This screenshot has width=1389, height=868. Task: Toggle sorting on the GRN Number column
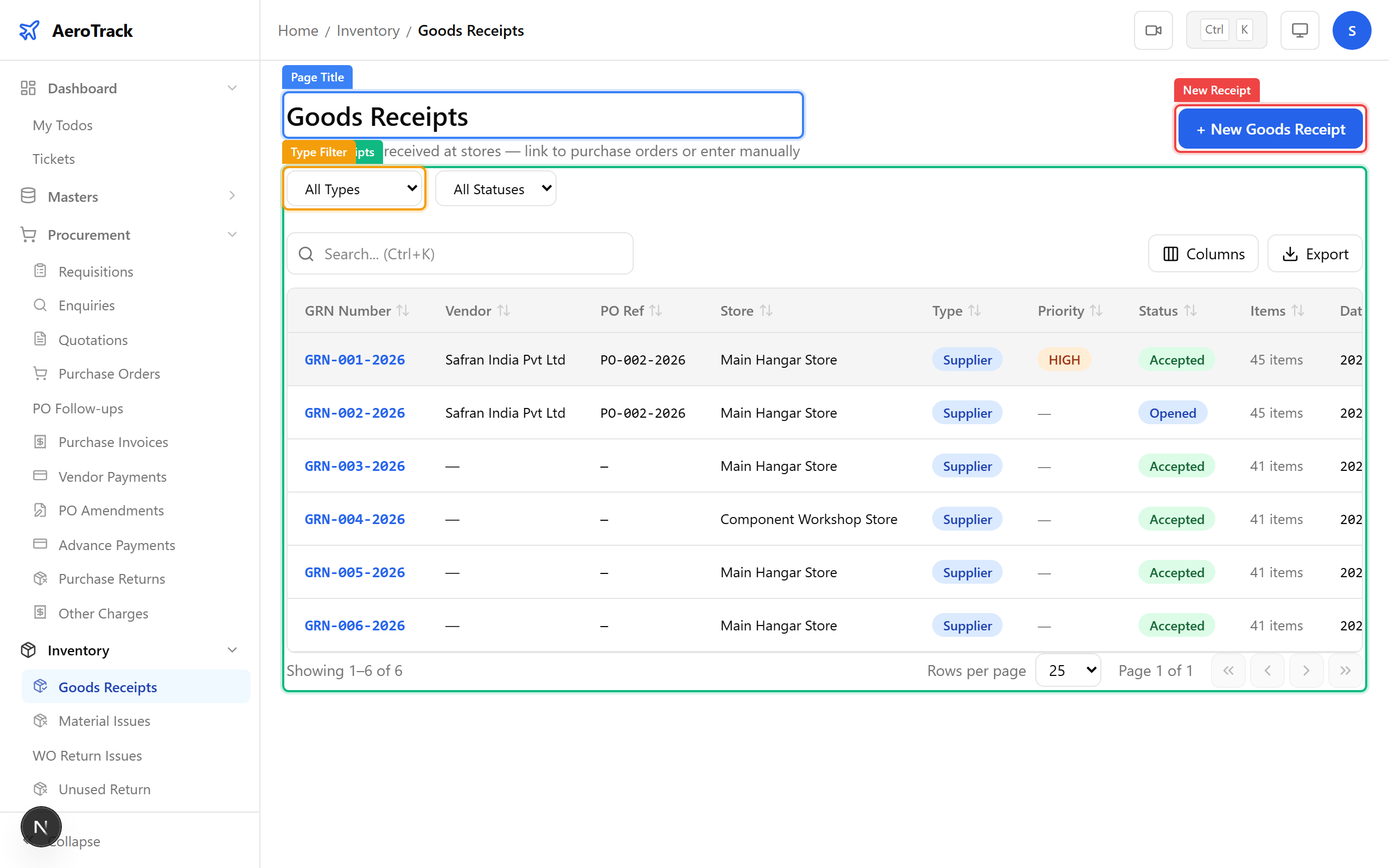tap(404, 310)
